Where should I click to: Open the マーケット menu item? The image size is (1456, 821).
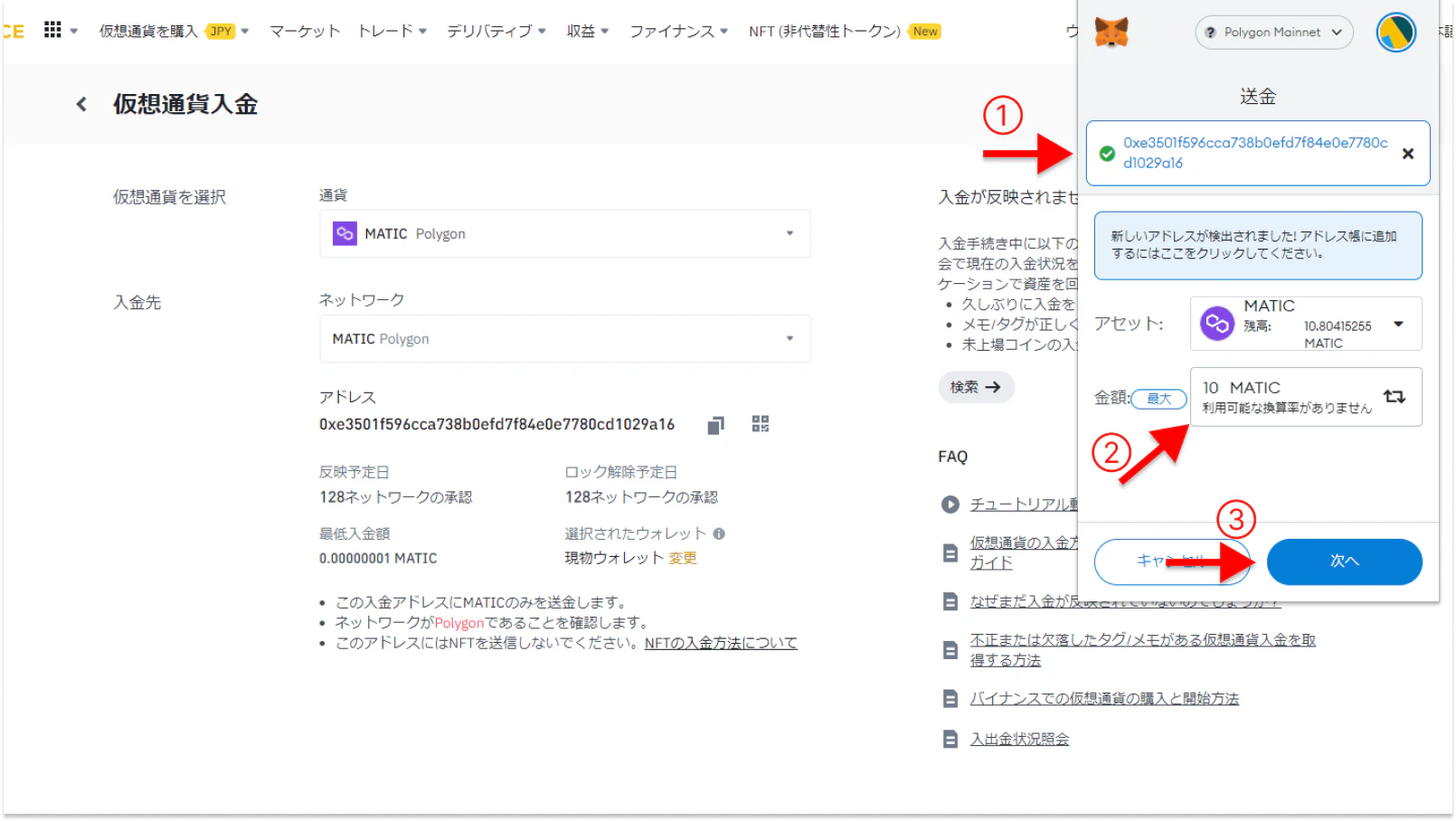[305, 31]
